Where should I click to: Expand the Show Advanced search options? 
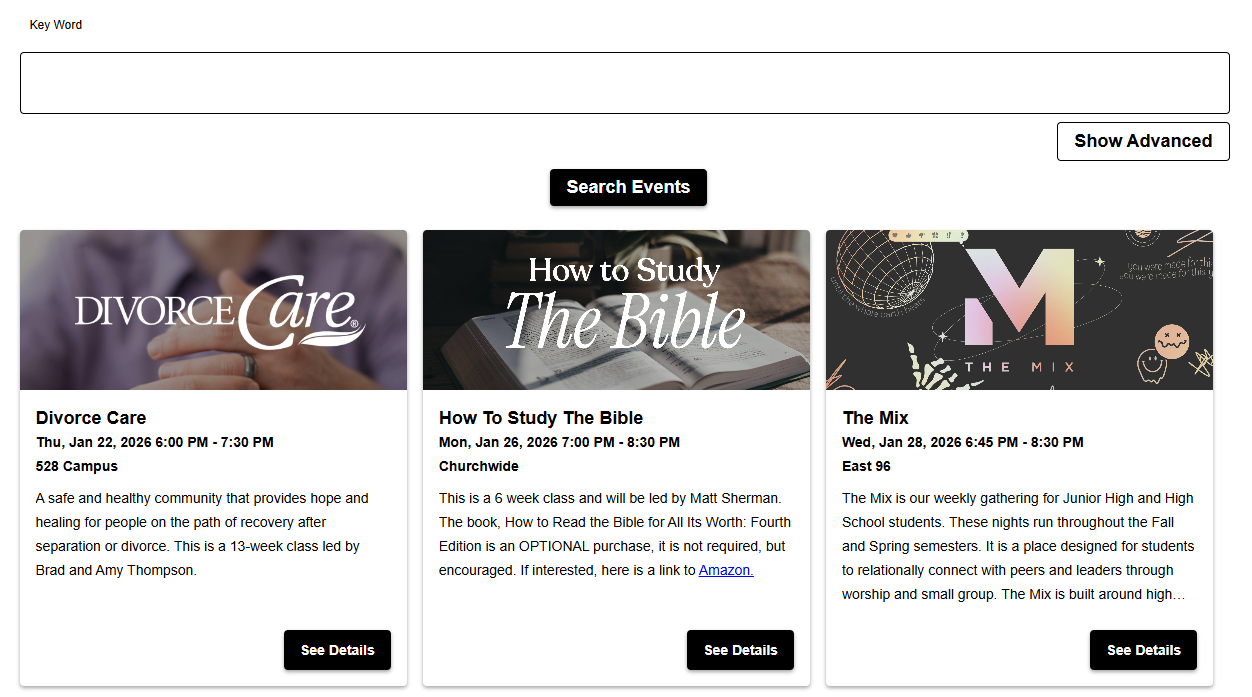[1143, 141]
